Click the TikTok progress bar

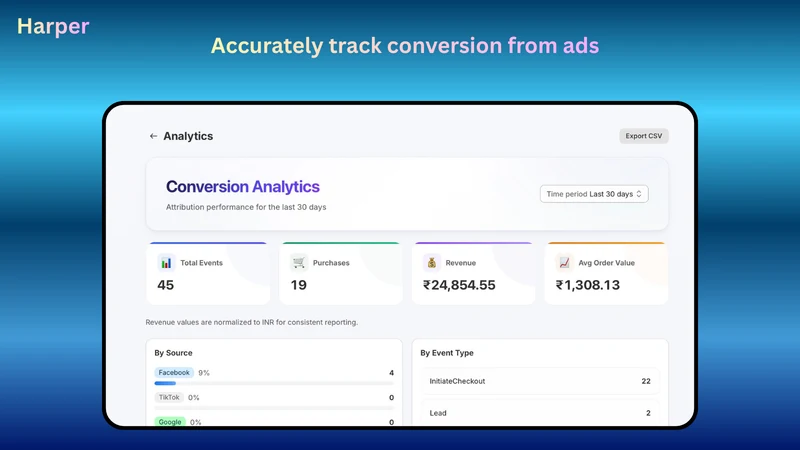click(274, 408)
